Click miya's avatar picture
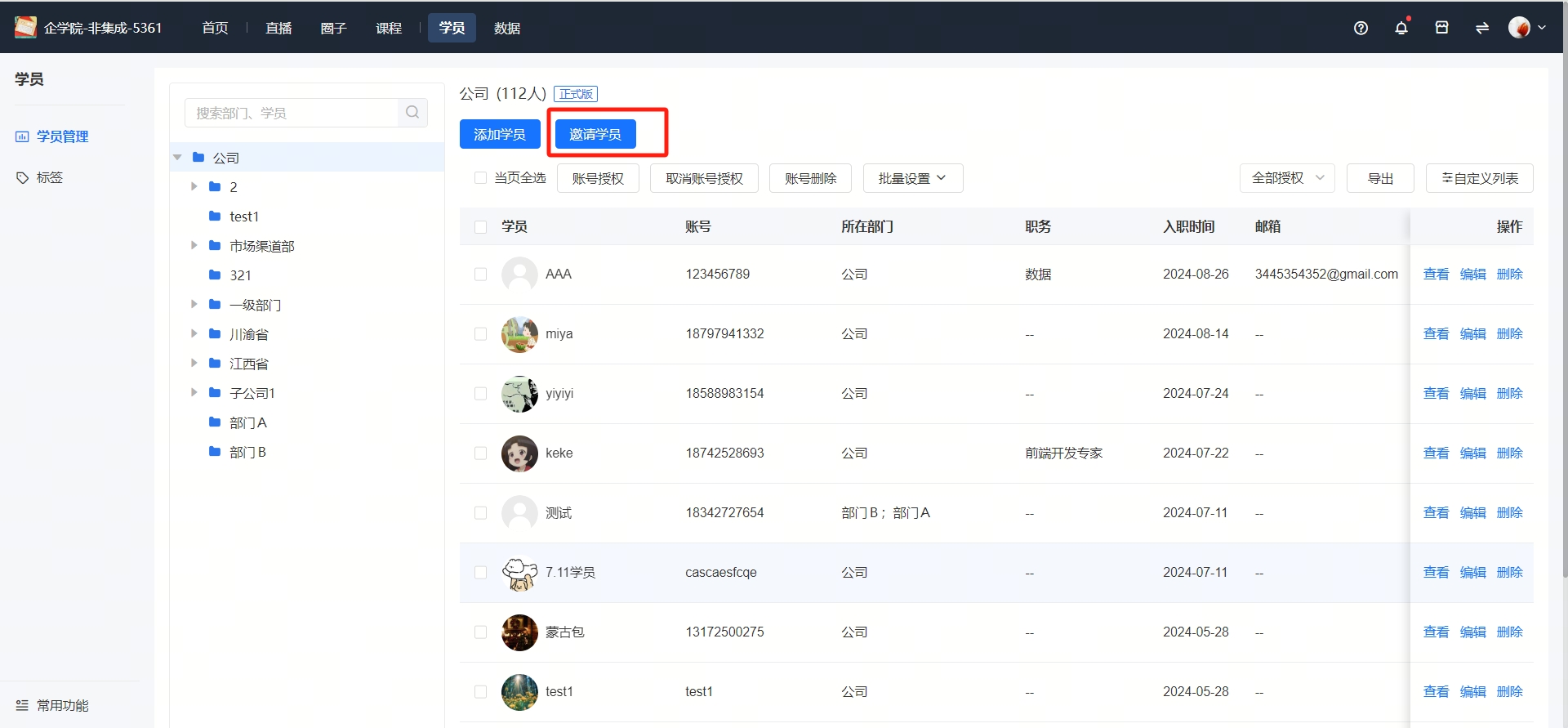The image size is (1568, 728). [519, 334]
